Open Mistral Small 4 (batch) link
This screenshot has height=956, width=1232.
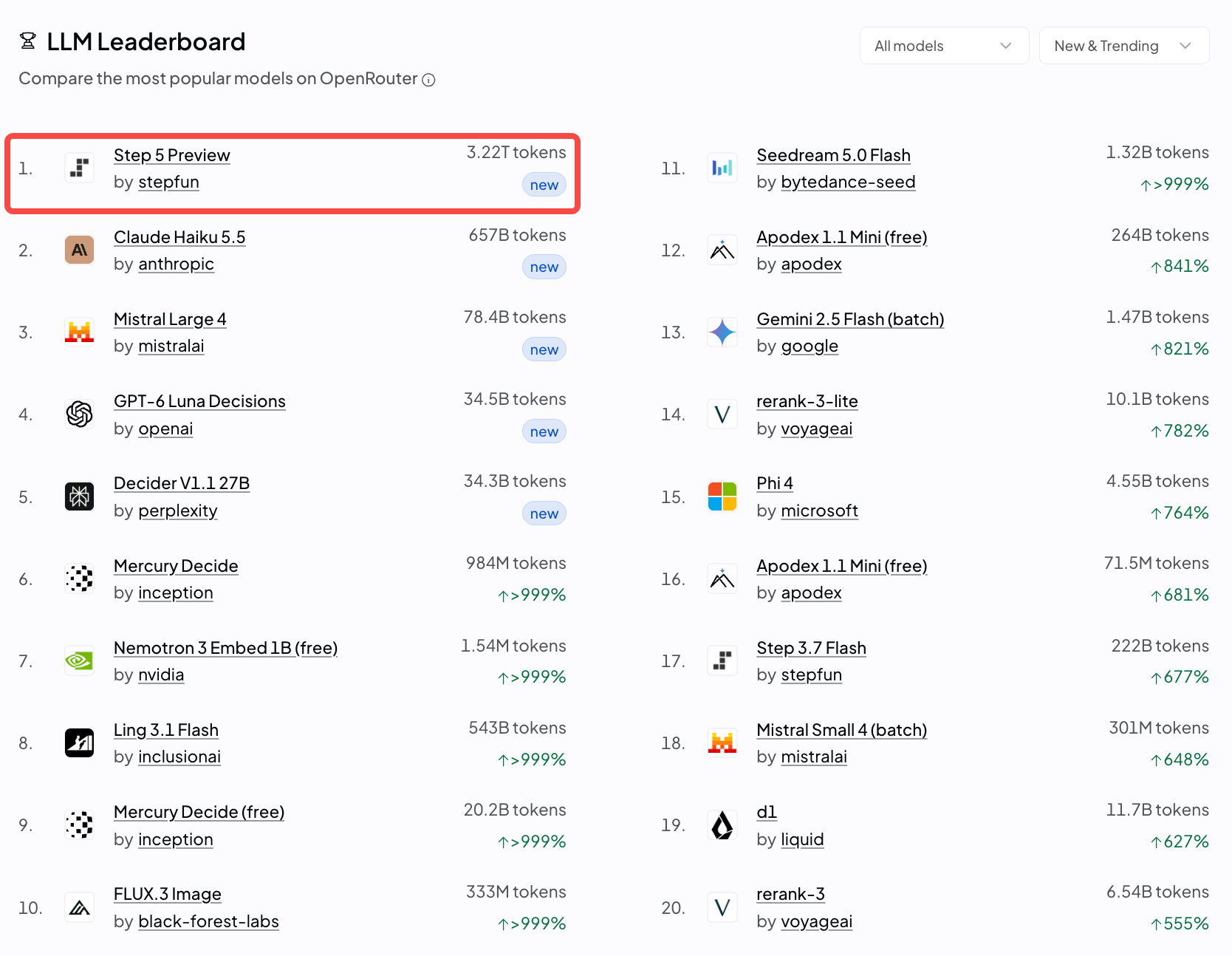click(841, 730)
